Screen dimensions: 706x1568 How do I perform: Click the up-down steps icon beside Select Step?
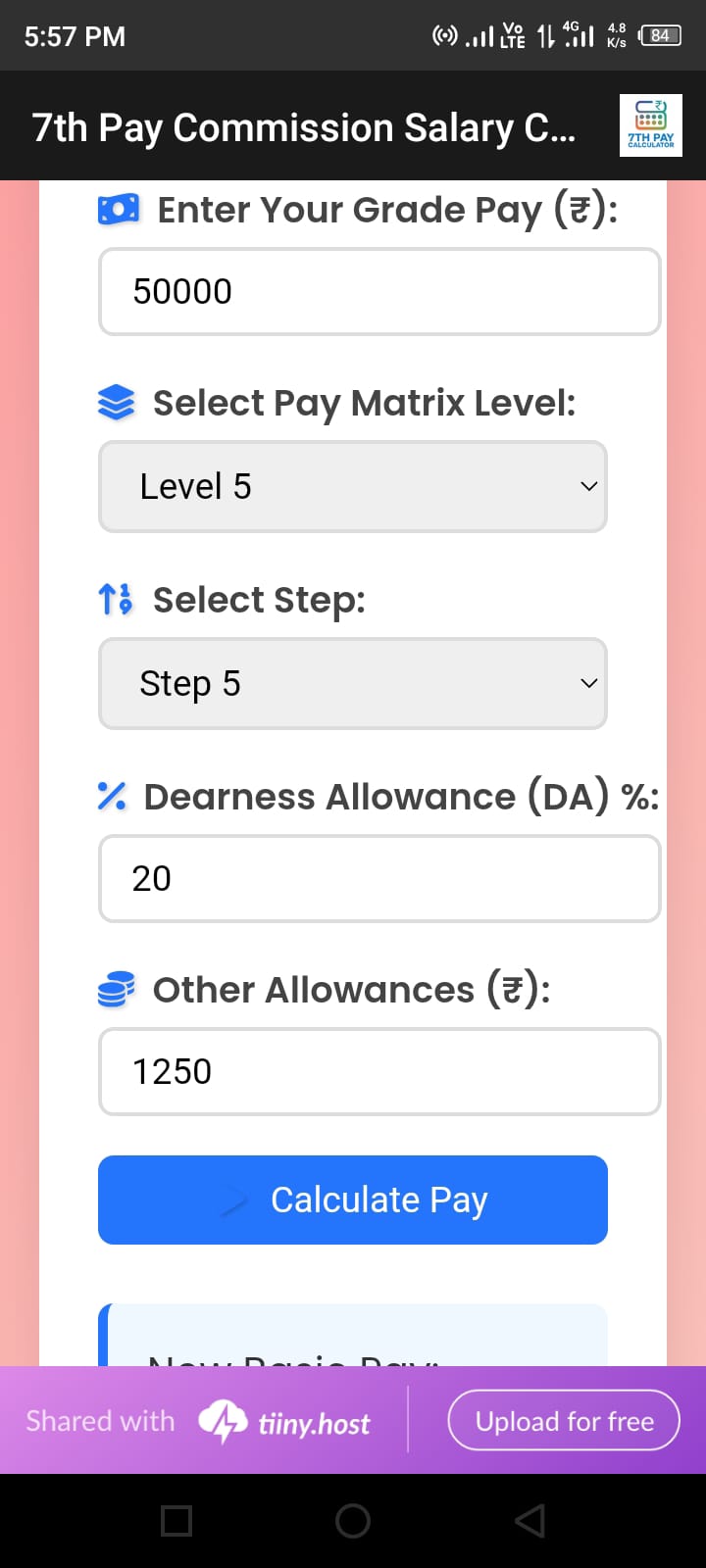(116, 599)
